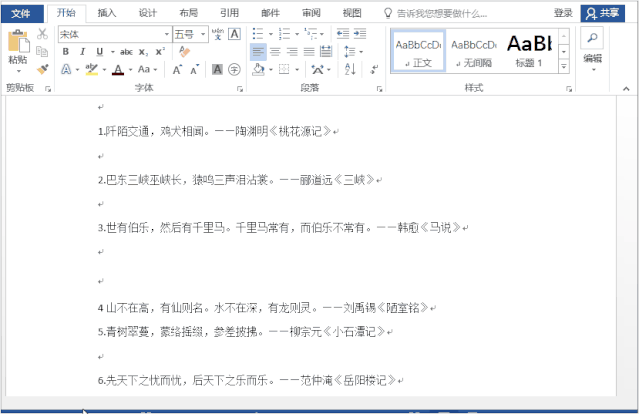The width and height of the screenshot is (639, 414).
Task: Click the Increase Indent icon
Action: [360, 34]
